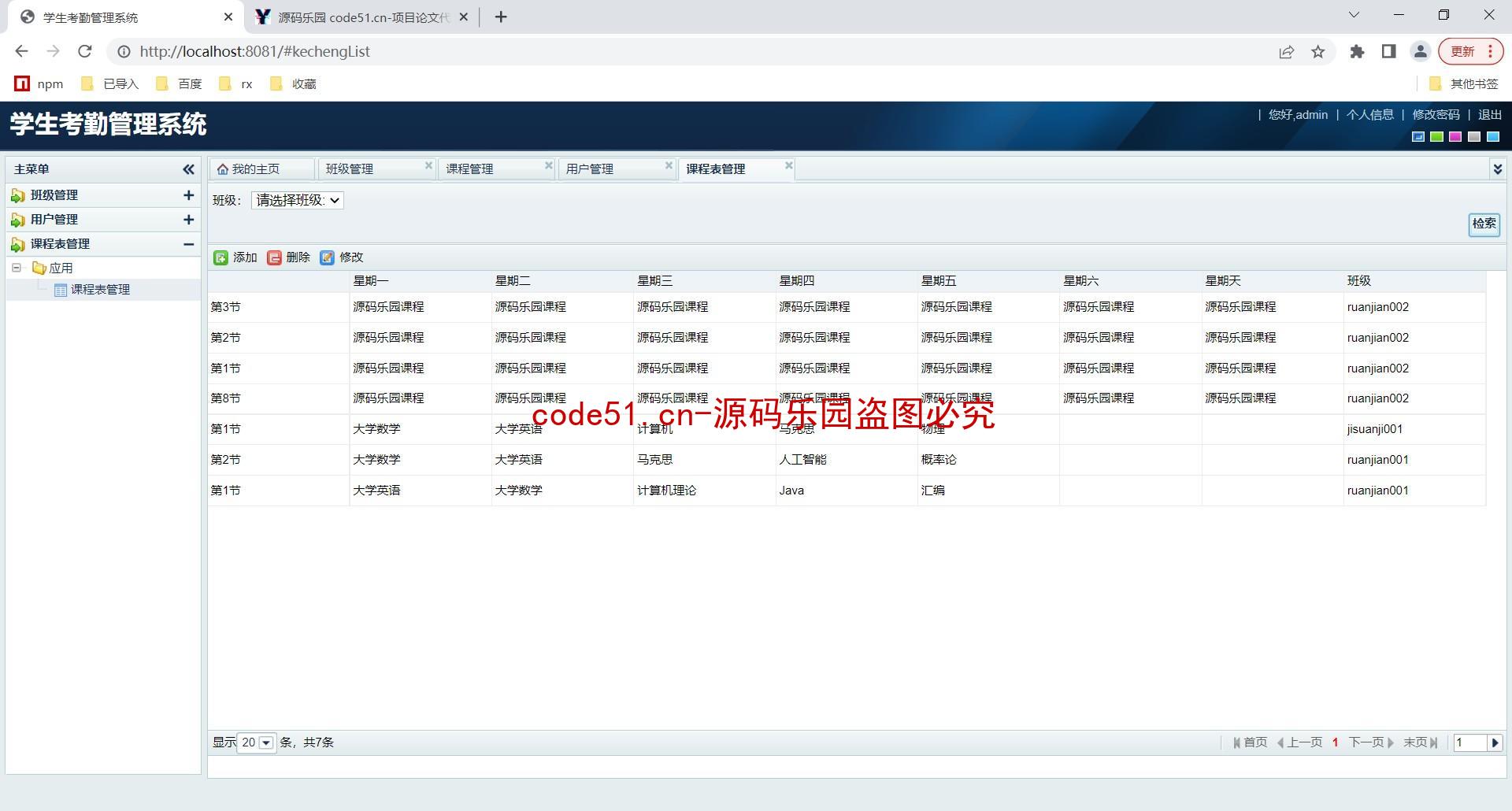Open the 个人信息 link
This screenshot has height=811, width=1512.
1369,115
